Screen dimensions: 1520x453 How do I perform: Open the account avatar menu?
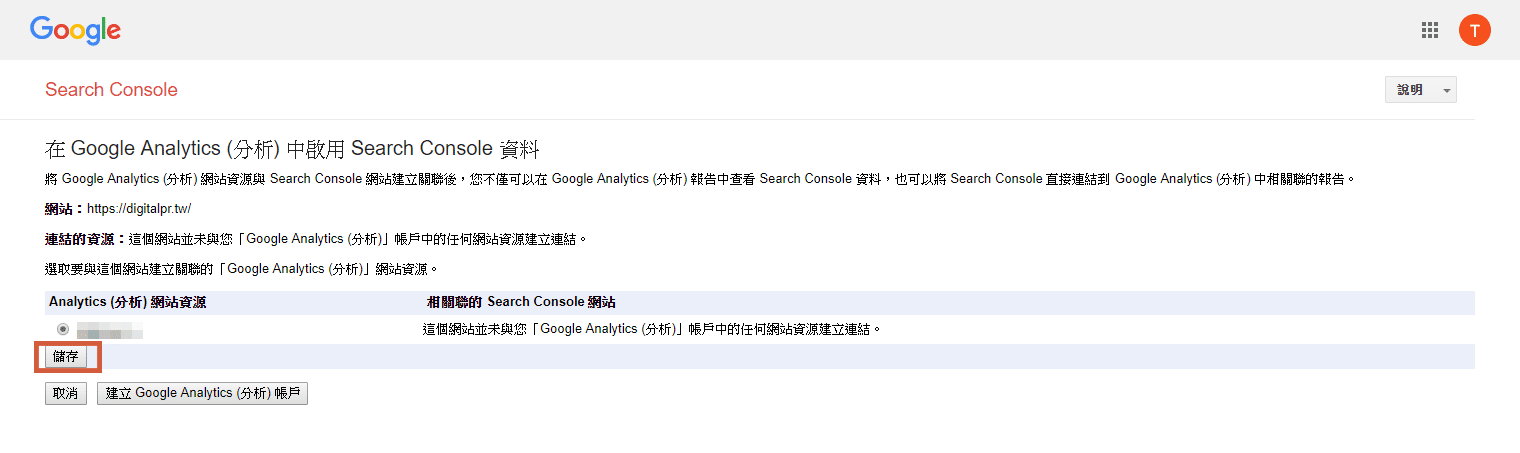coord(1474,30)
